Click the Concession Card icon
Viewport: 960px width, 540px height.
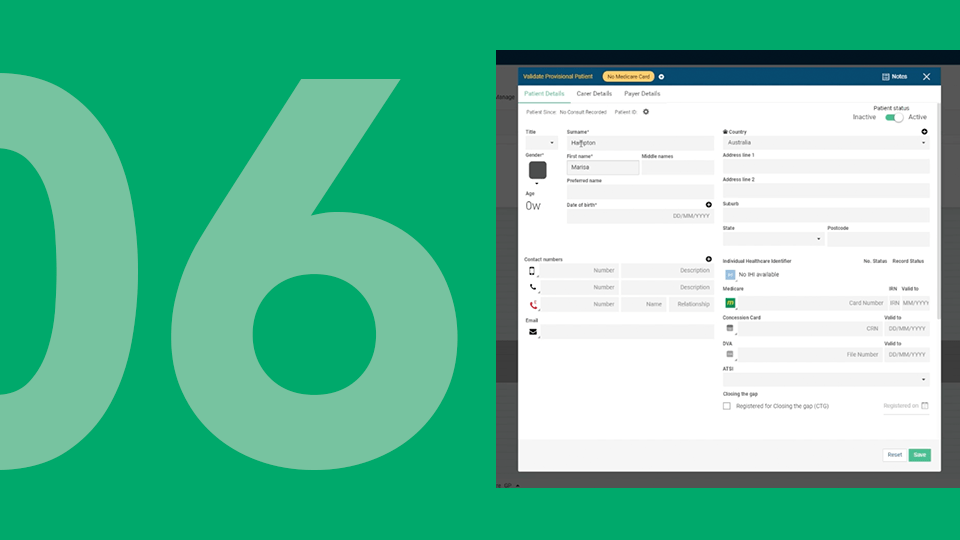point(730,328)
